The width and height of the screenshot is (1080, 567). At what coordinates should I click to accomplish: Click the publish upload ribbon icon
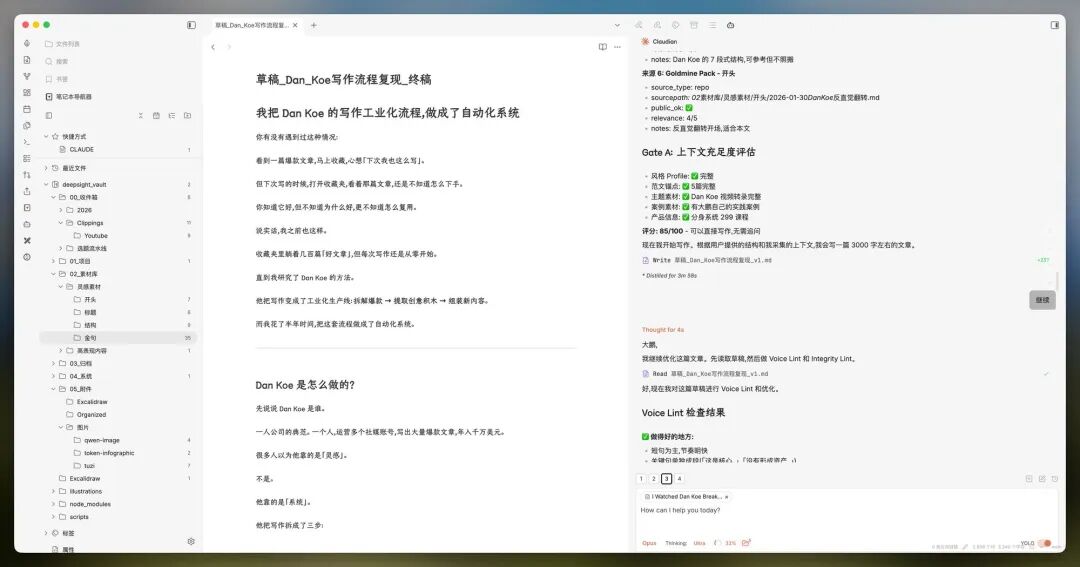pos(27,191)
